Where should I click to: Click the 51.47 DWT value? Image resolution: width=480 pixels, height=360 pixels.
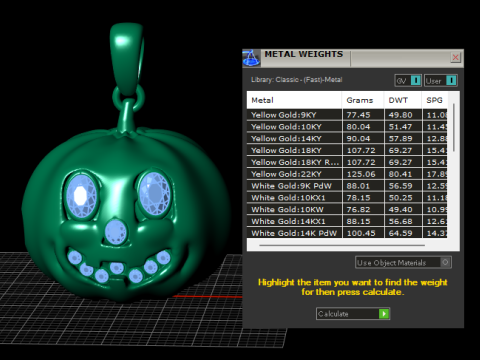point(400,127)
